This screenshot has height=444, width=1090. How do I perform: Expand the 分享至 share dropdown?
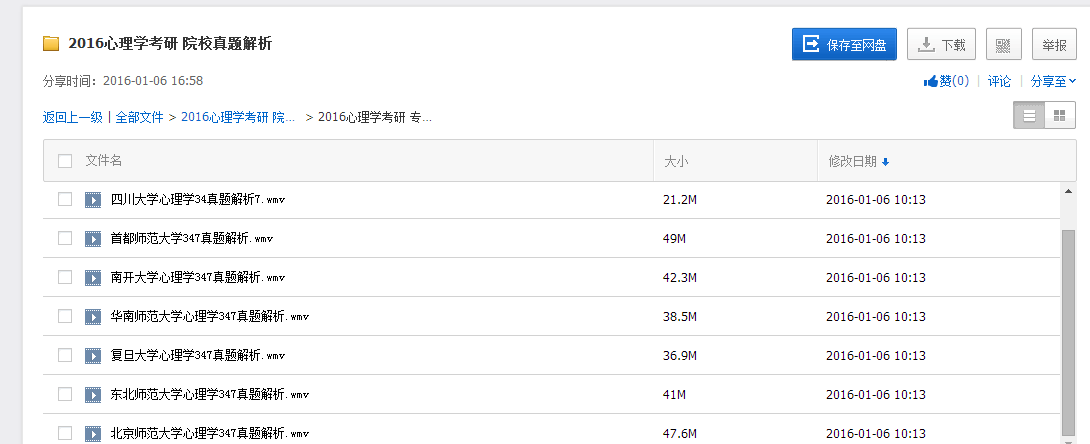(x=1053, y=81)
